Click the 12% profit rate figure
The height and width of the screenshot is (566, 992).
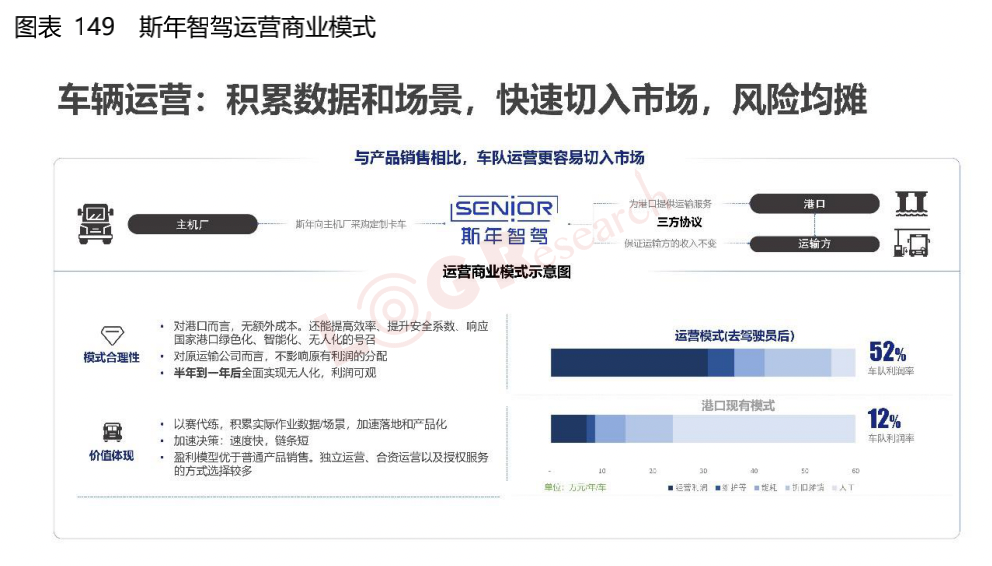click(884, 419)
